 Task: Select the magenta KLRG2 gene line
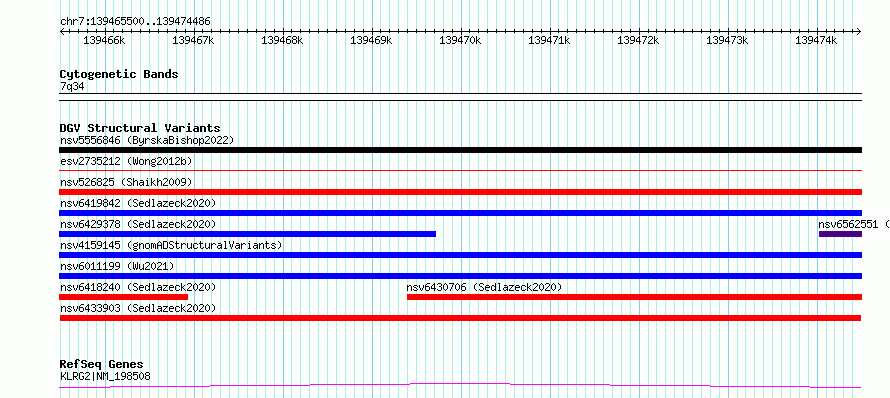pyautogui.click(x=460, y=386)
